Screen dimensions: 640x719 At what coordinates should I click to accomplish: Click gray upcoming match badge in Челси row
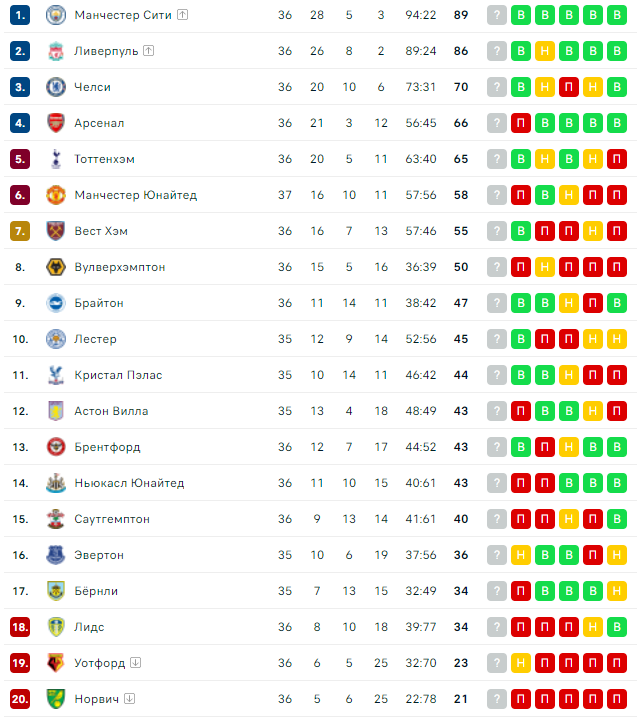tap(497, 87)
